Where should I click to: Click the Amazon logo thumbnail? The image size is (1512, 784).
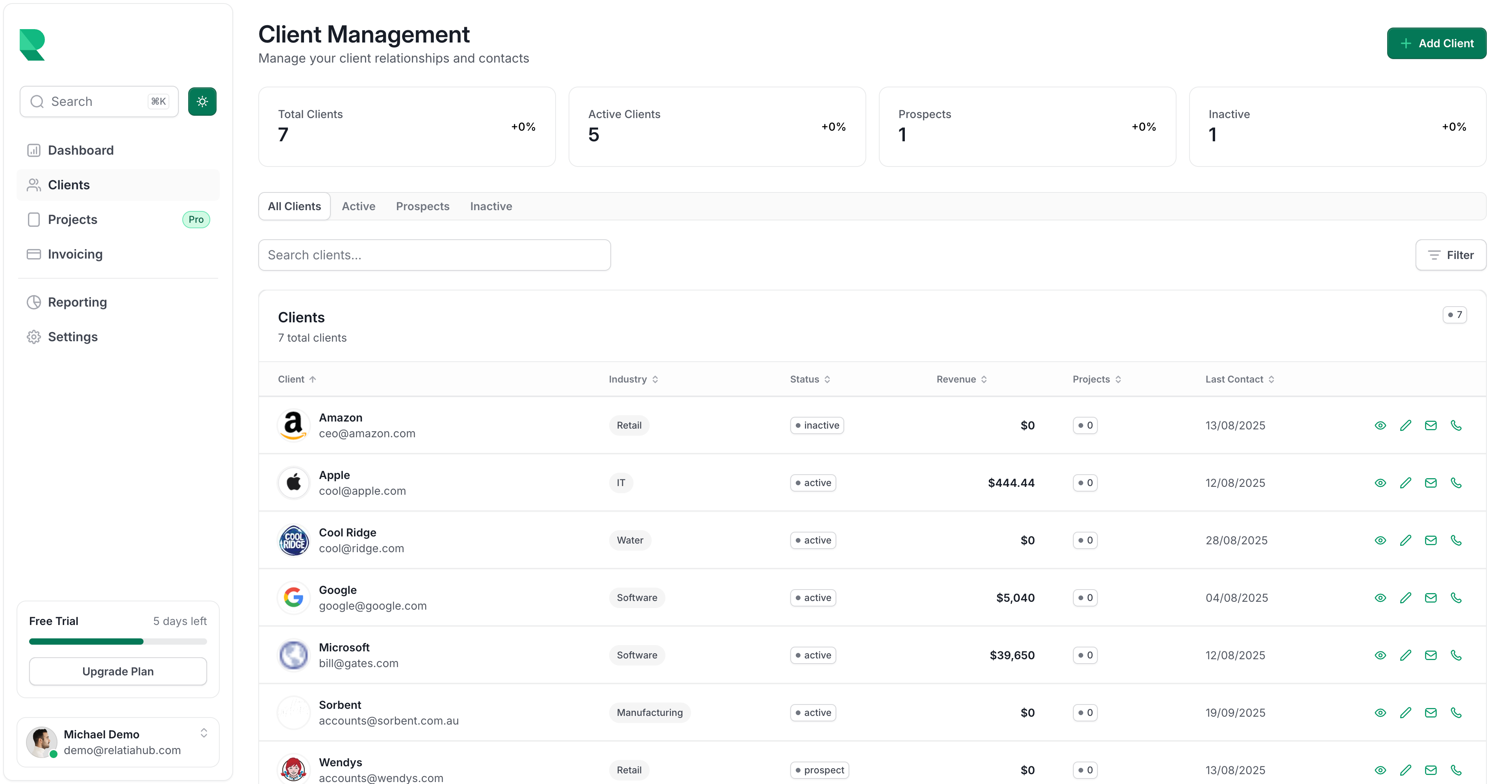[293, 425]
